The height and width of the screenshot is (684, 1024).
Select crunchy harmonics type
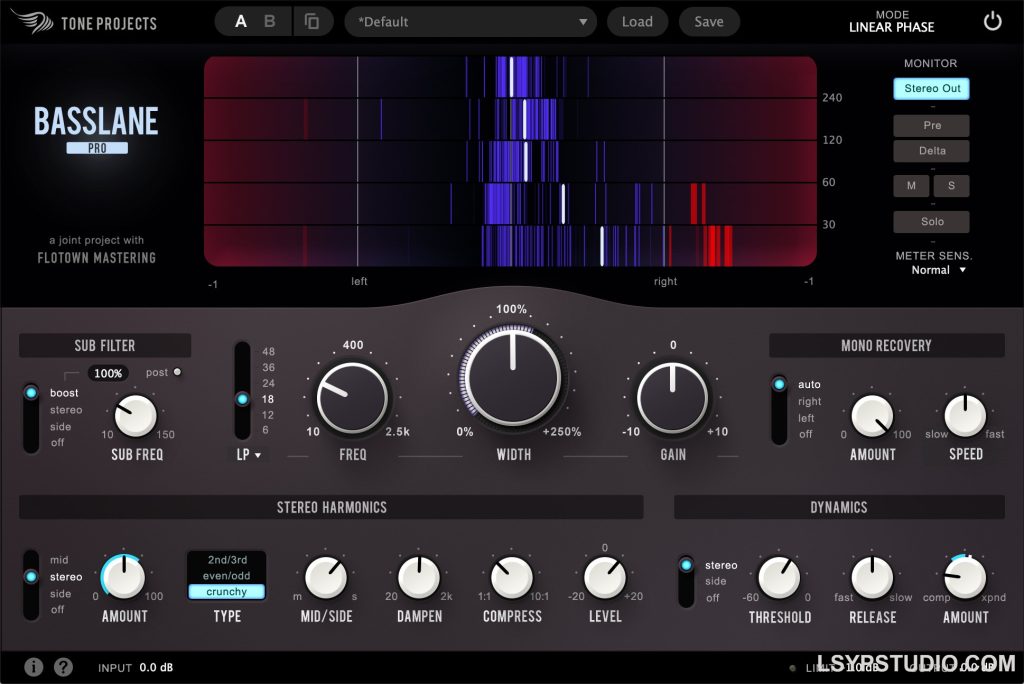pyautogui.click(x=226, y=591)
